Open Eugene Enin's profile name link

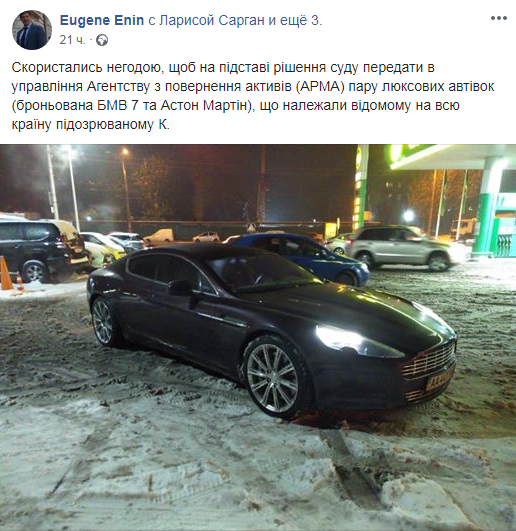(x=102, y=20)
